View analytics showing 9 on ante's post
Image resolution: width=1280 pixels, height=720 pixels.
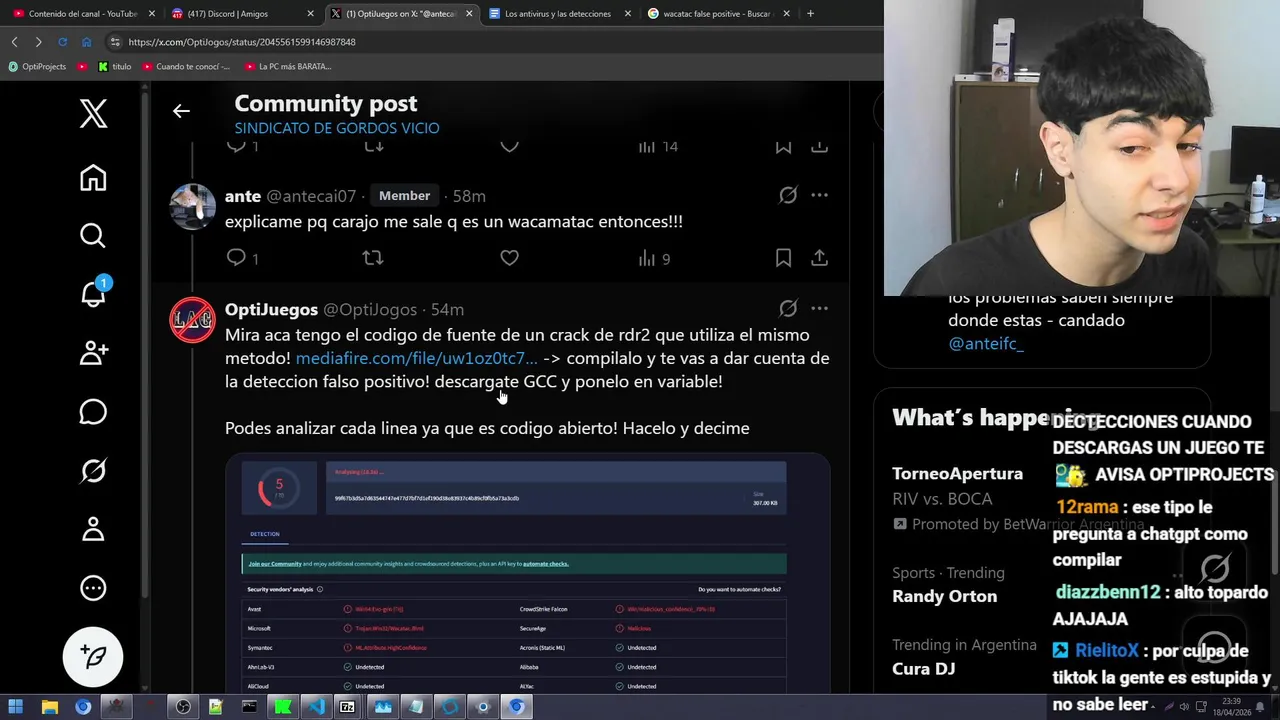click(x=654, y=258)
